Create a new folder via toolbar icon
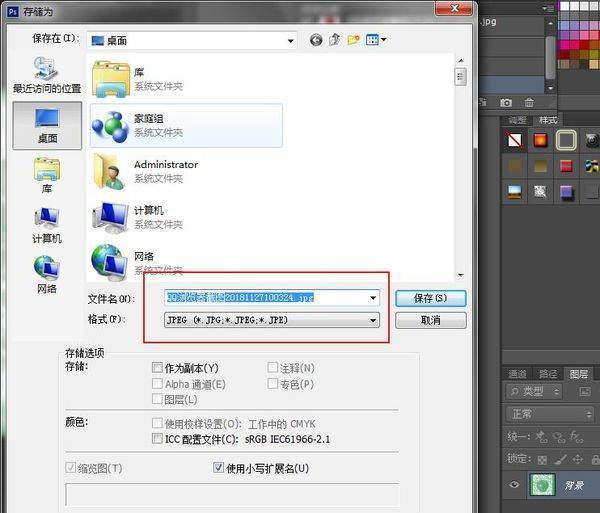Image resolution: width=600 pixels, height=513 pixels. 354,40
